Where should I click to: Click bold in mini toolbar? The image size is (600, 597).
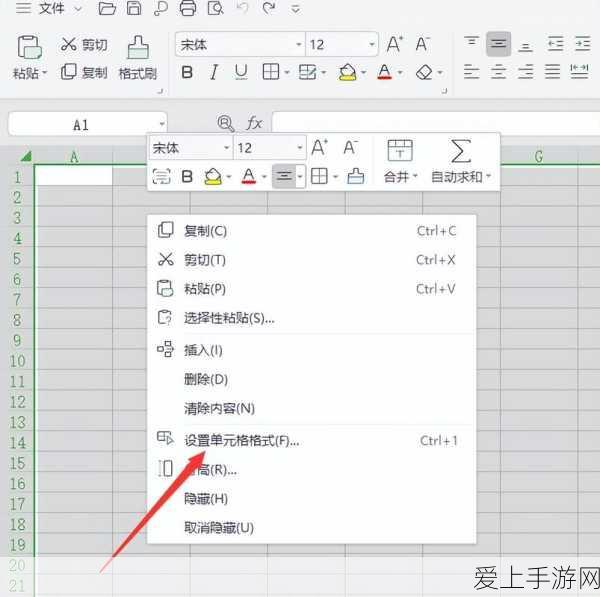point(187,176)
